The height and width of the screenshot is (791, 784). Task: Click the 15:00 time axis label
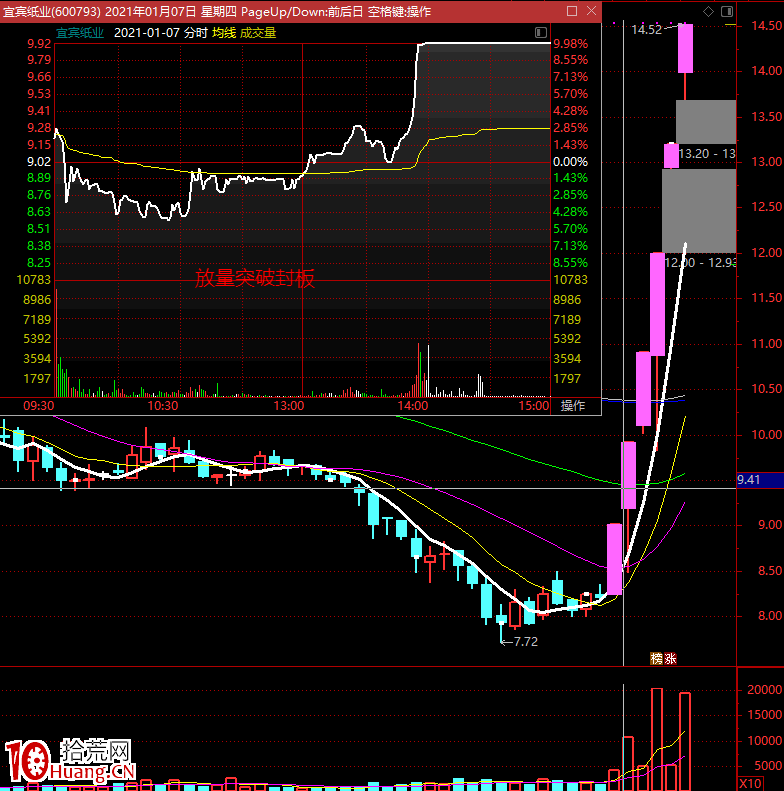[x=534, y=406]
